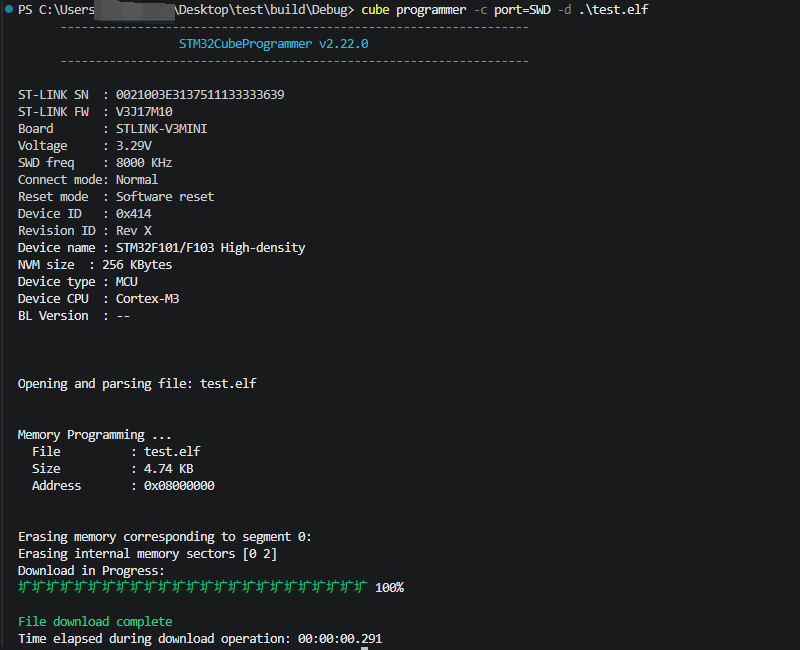Image resolution: width=800 pixels, height=650 pixels.
Task: Click the SWD freq value 8000 KHz
Action: point(144,163)
